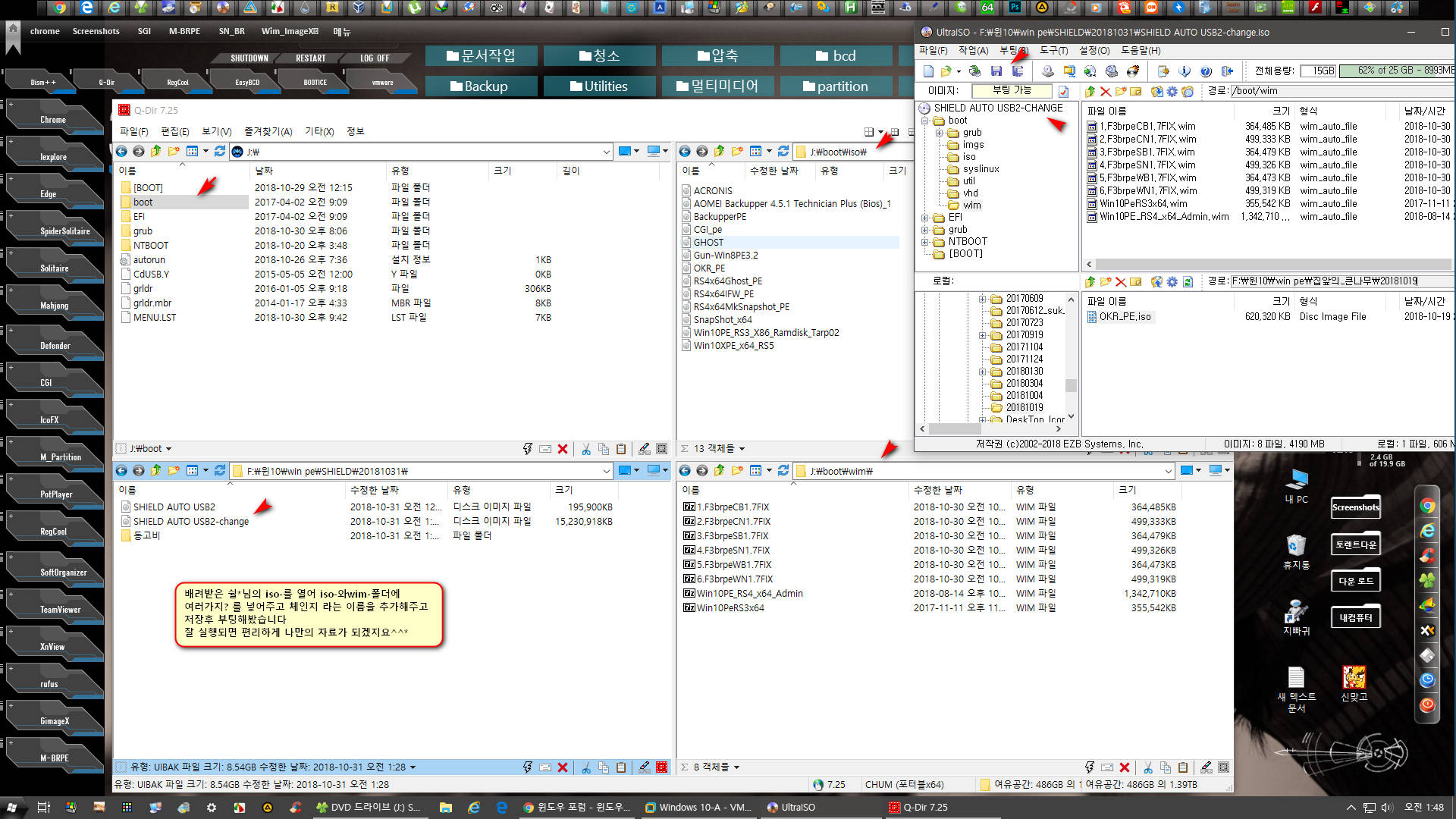Screen dimensions: 1456x819
Task: Click the red X delete icon in UltraISO image pane
Action: click(x=1106, y=91)
